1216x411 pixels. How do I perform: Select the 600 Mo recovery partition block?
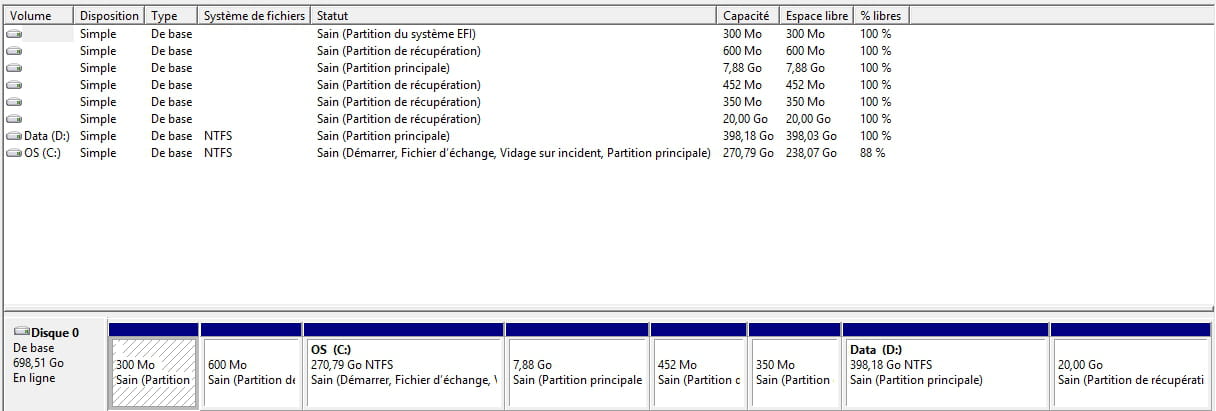point(251,365)
